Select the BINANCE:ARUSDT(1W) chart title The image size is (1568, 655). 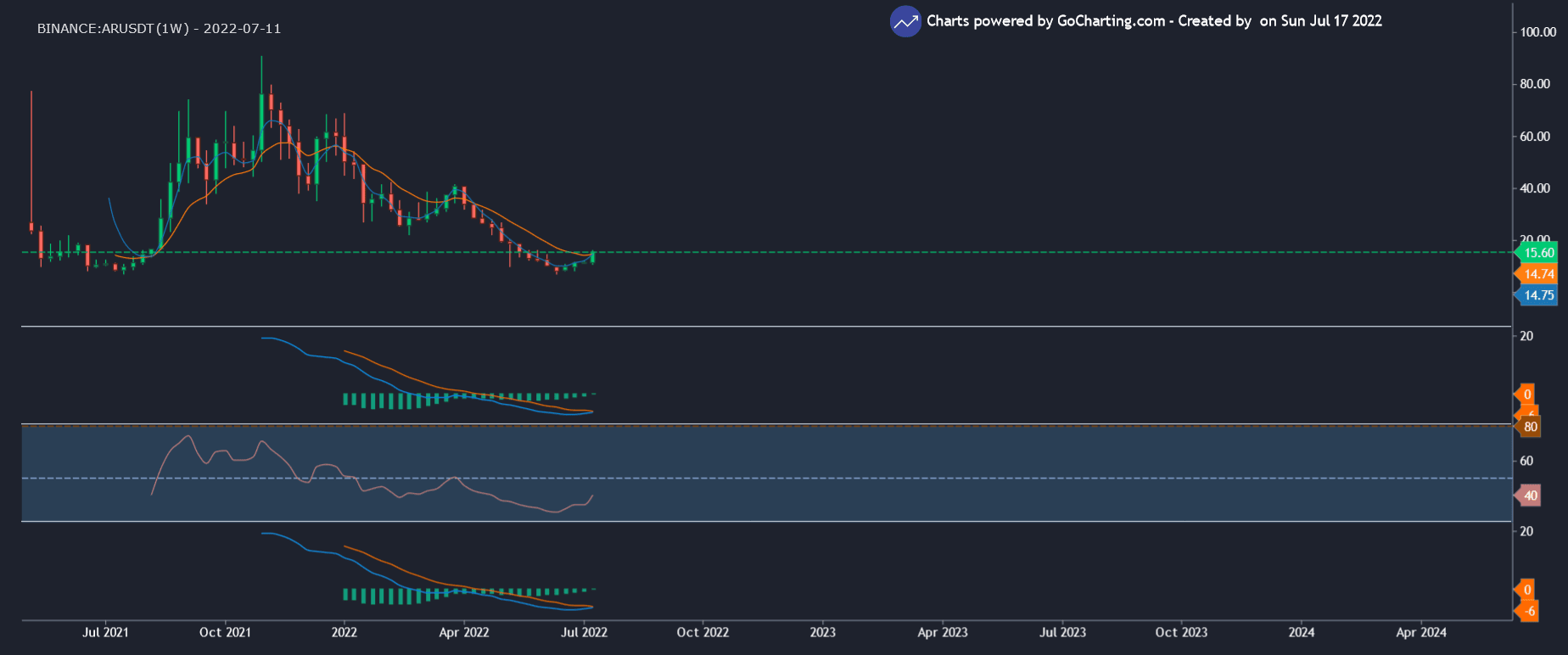click(159, 29)
